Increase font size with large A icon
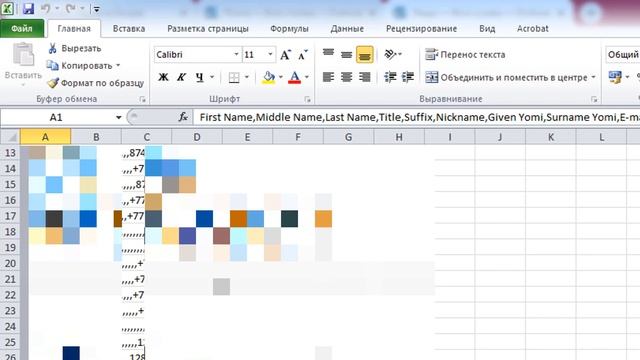This screenshot has width=640, height=360. [x=285, y=55]
